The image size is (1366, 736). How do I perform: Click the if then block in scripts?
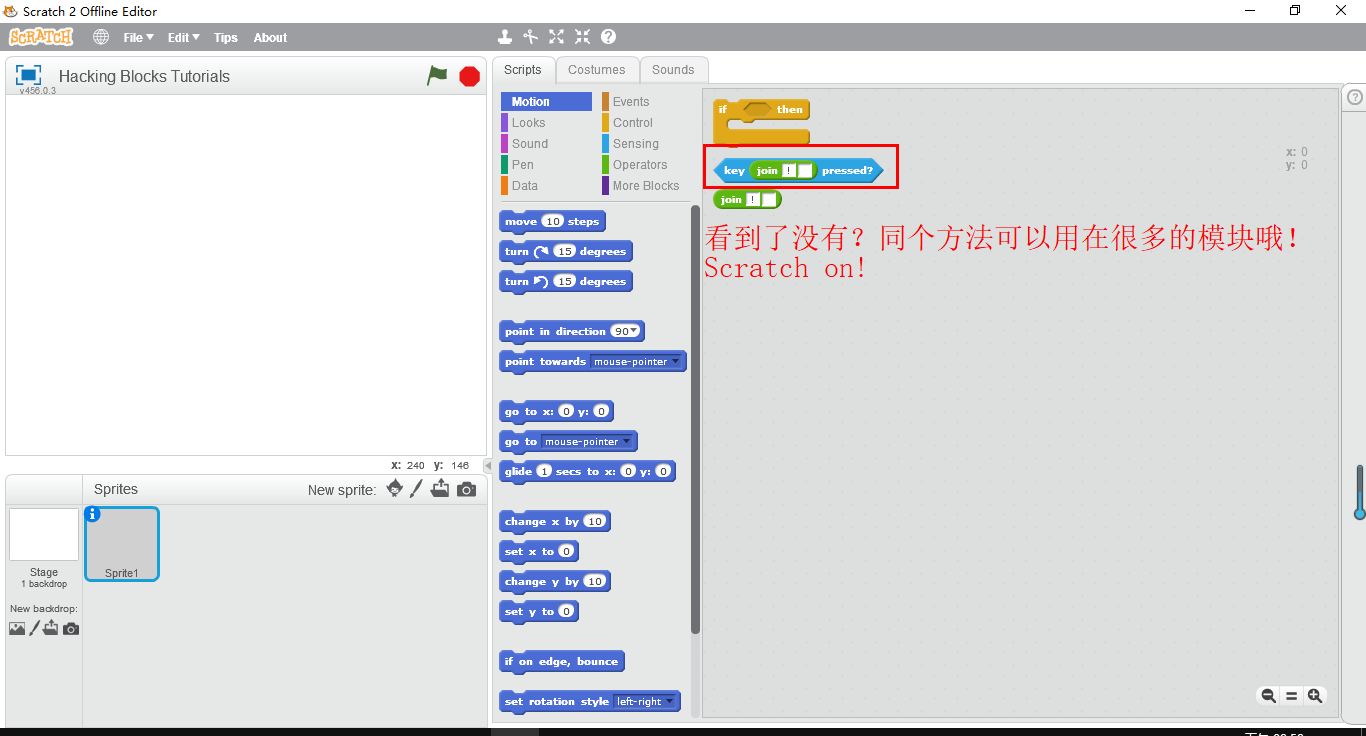(761, 121)
